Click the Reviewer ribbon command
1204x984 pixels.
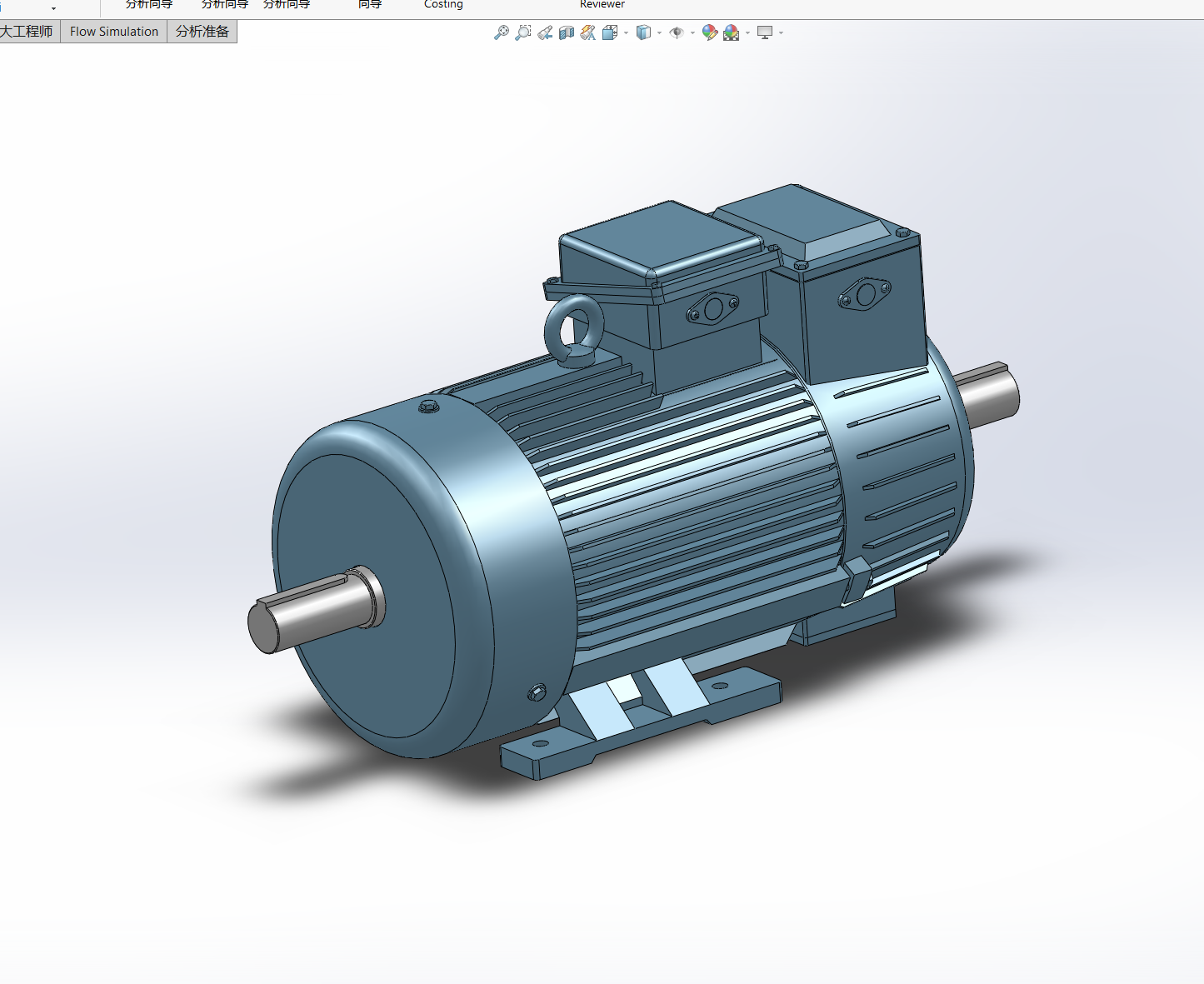point(602,4)
